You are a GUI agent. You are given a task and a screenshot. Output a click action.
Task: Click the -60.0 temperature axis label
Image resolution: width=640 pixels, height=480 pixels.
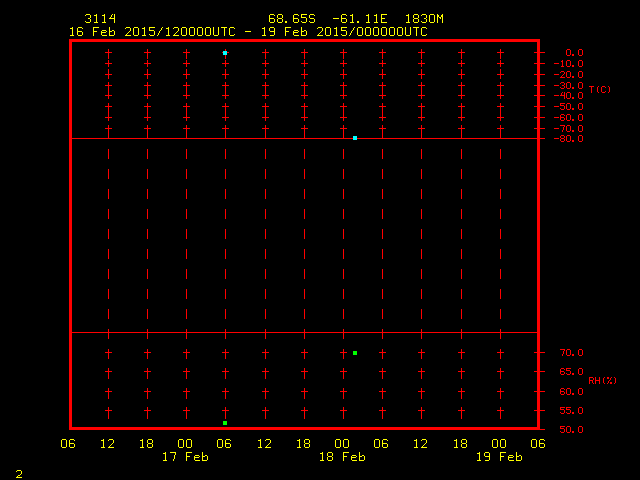click(x=569, y=118)
